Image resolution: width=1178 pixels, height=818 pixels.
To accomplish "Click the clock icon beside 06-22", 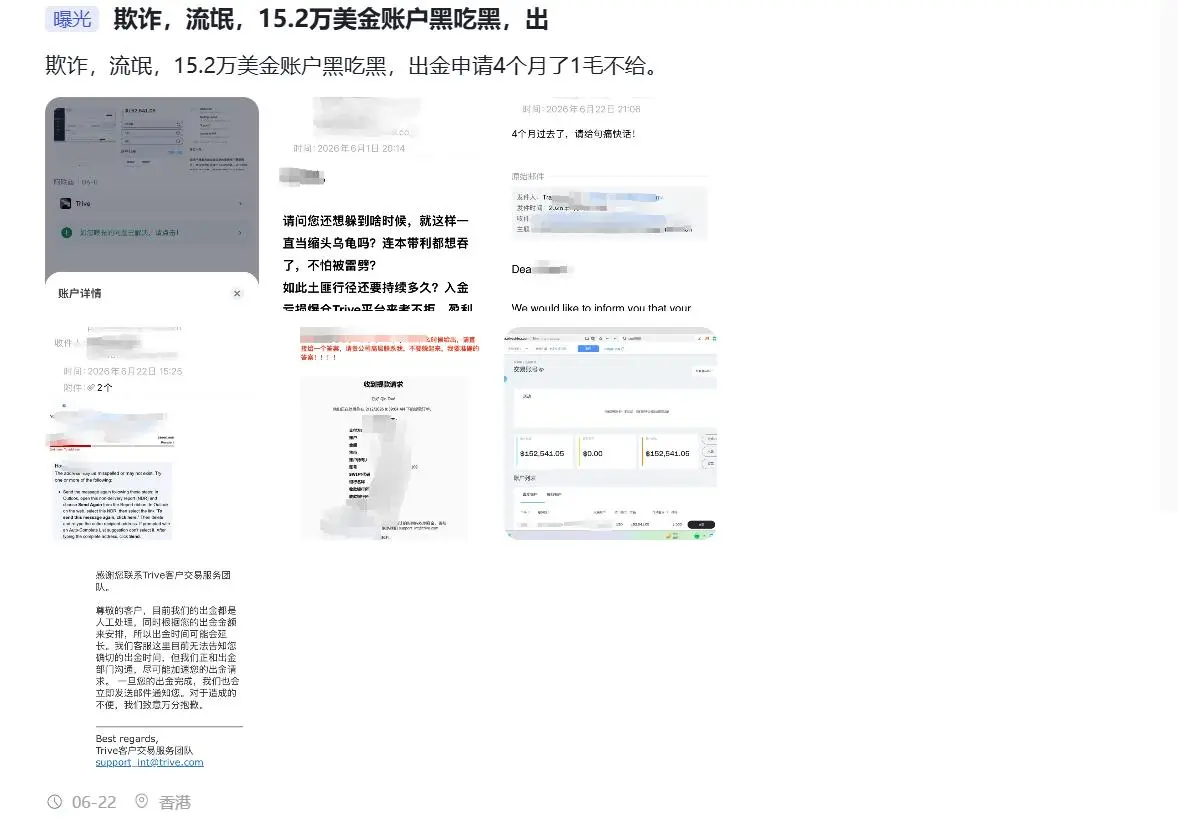I will point(55,802).
